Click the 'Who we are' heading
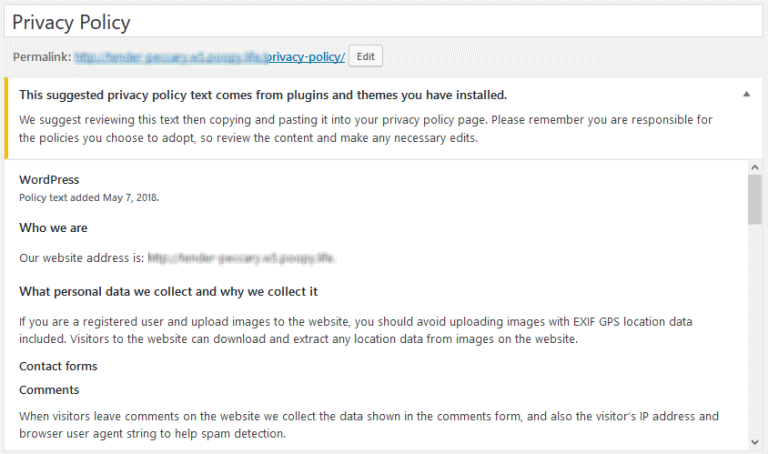This screenshot has height=454, width=768. tap(53, 228)
